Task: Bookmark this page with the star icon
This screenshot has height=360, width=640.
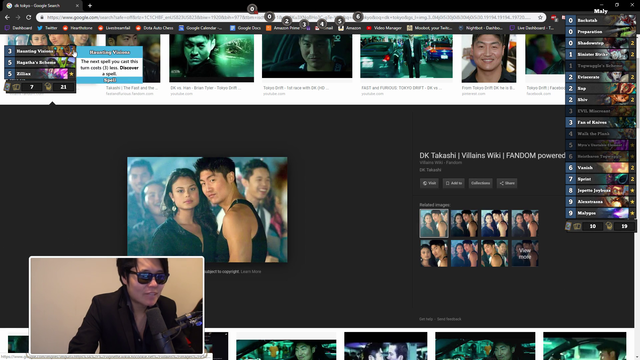Action: pos(540,18)
